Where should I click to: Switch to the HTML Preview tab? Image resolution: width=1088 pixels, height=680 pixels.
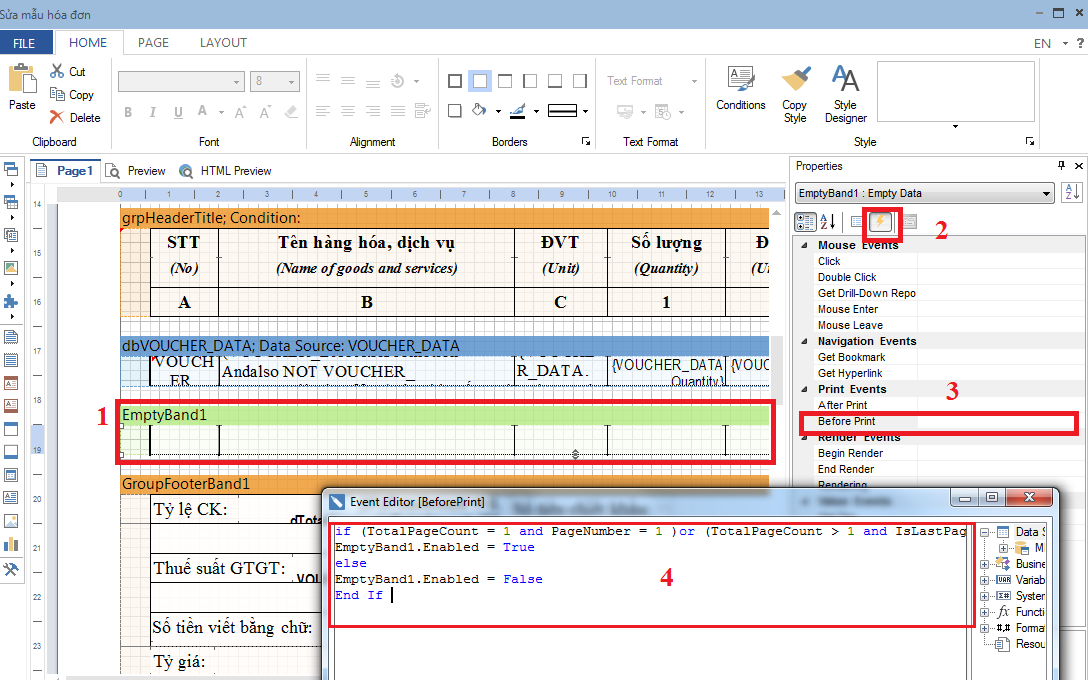pos(226,171)
